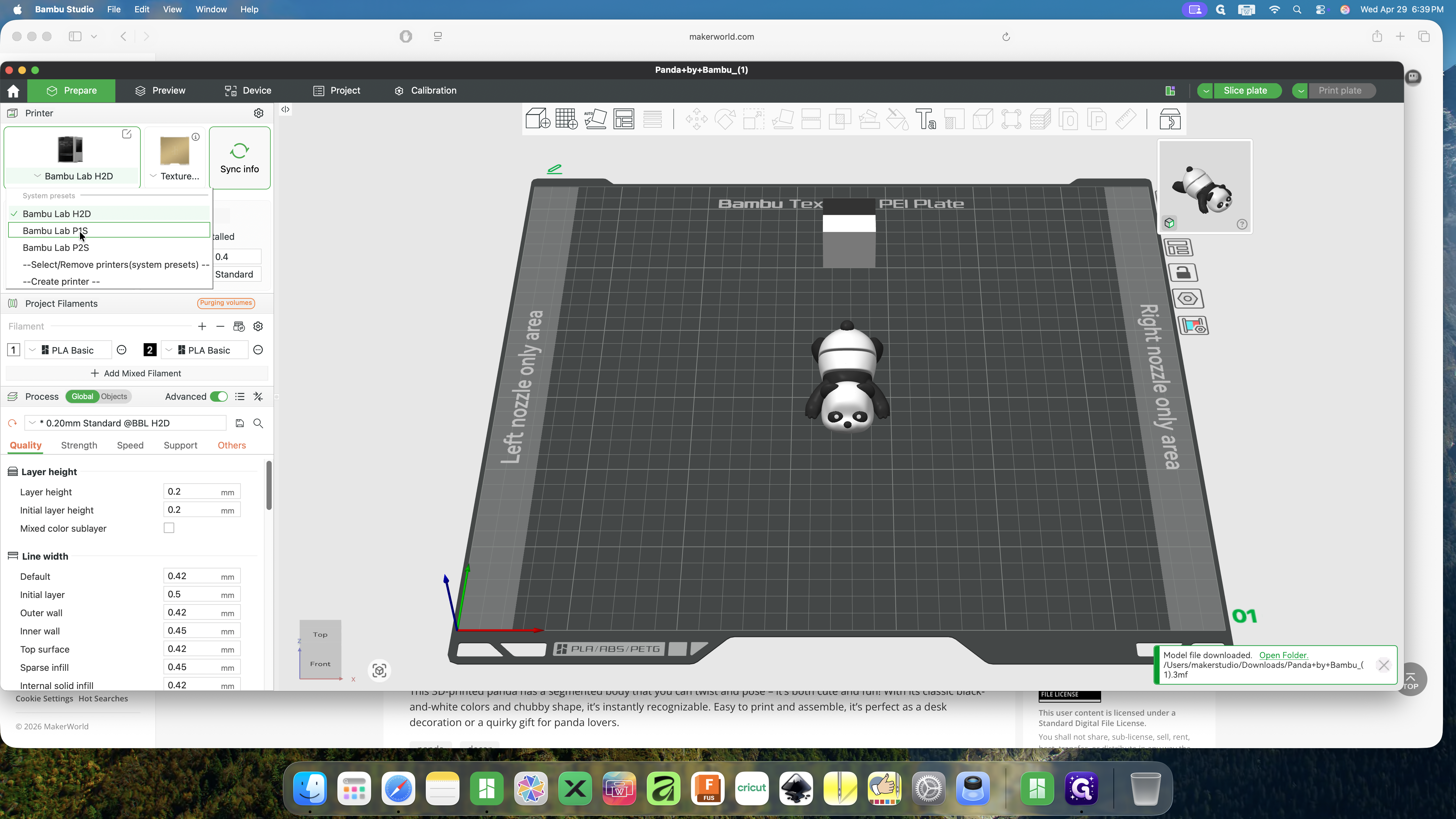Click the Measure ruler tool icon
Image resolution: width=1456 pixels, height=819 pixels.
[1125, 119]
